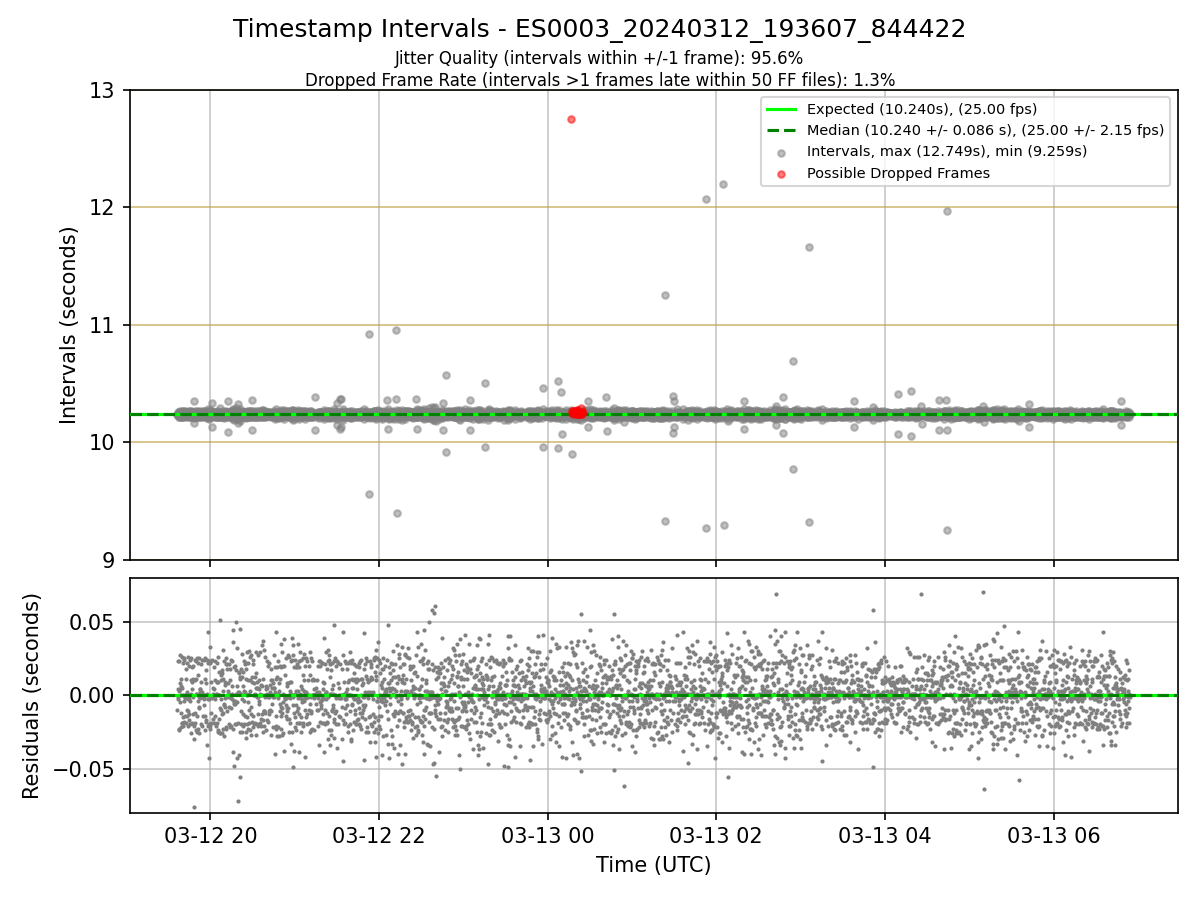Screen dimensions: 1200x900
Task: Select the 'Time (UTC)' x-axis label
Action: click(653, 865)
